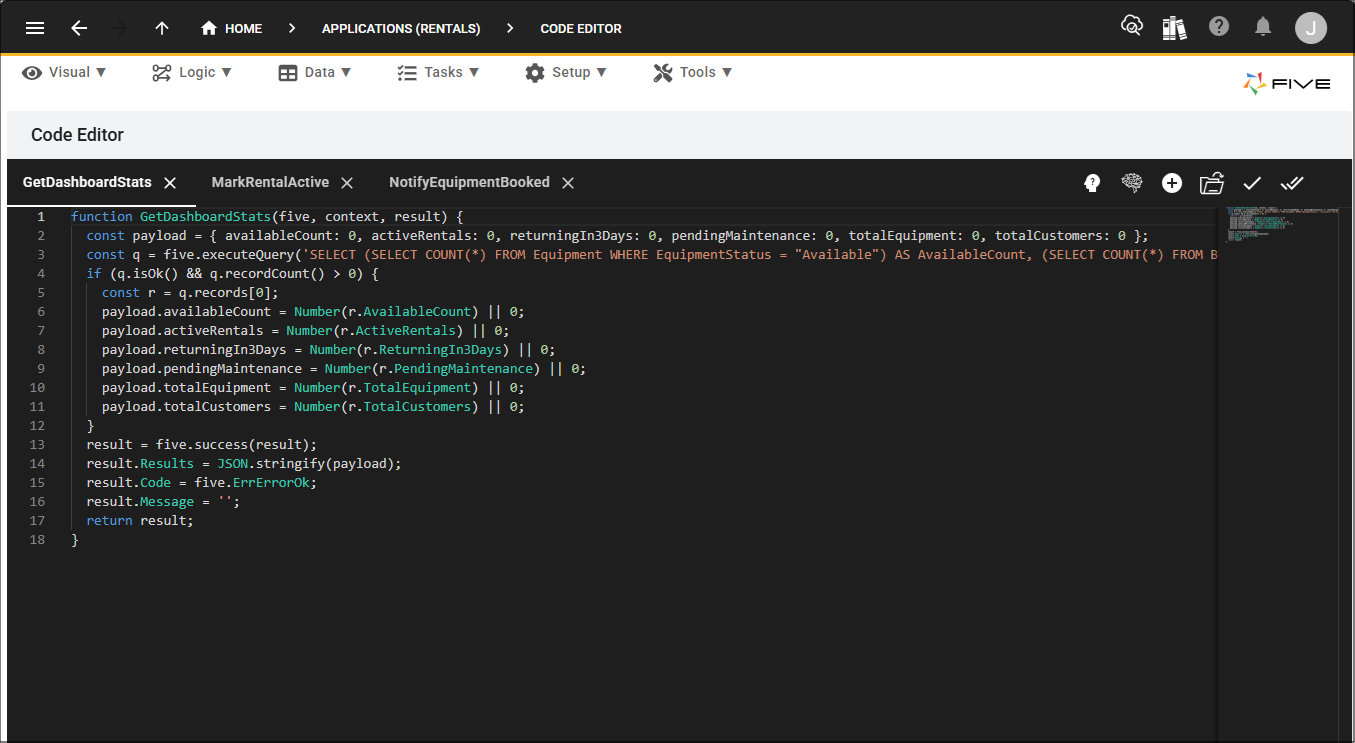Viewport: 1355px width, 743px height.
Task: Save current tab with single checkmark
Action: (1252, 183)
